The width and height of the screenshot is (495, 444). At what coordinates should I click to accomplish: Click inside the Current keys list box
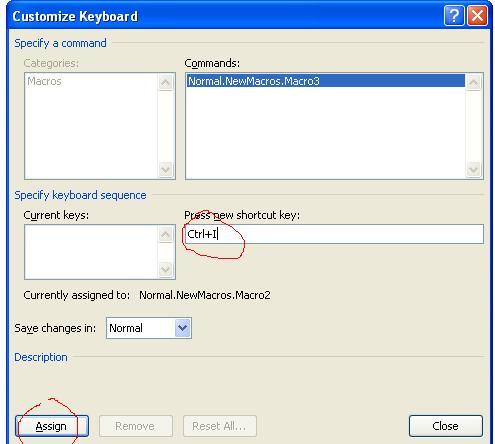pos(91,252)
